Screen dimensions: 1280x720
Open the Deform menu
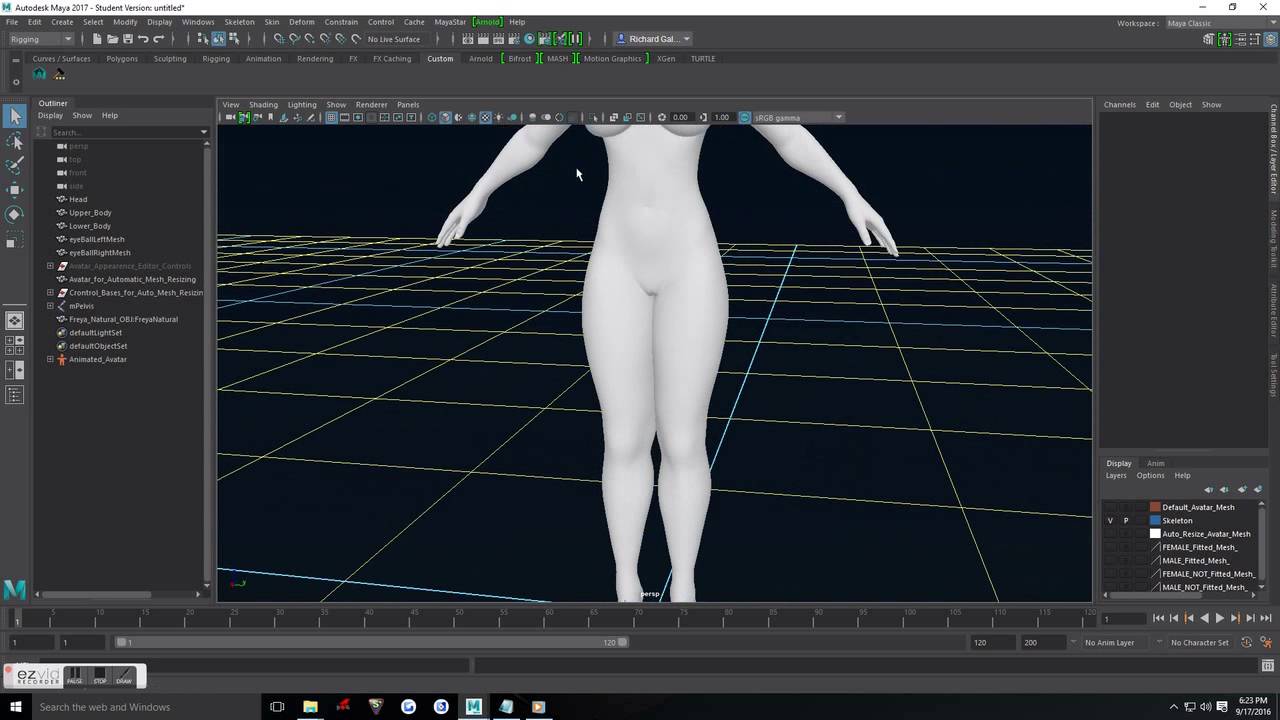tap(301, 22)
